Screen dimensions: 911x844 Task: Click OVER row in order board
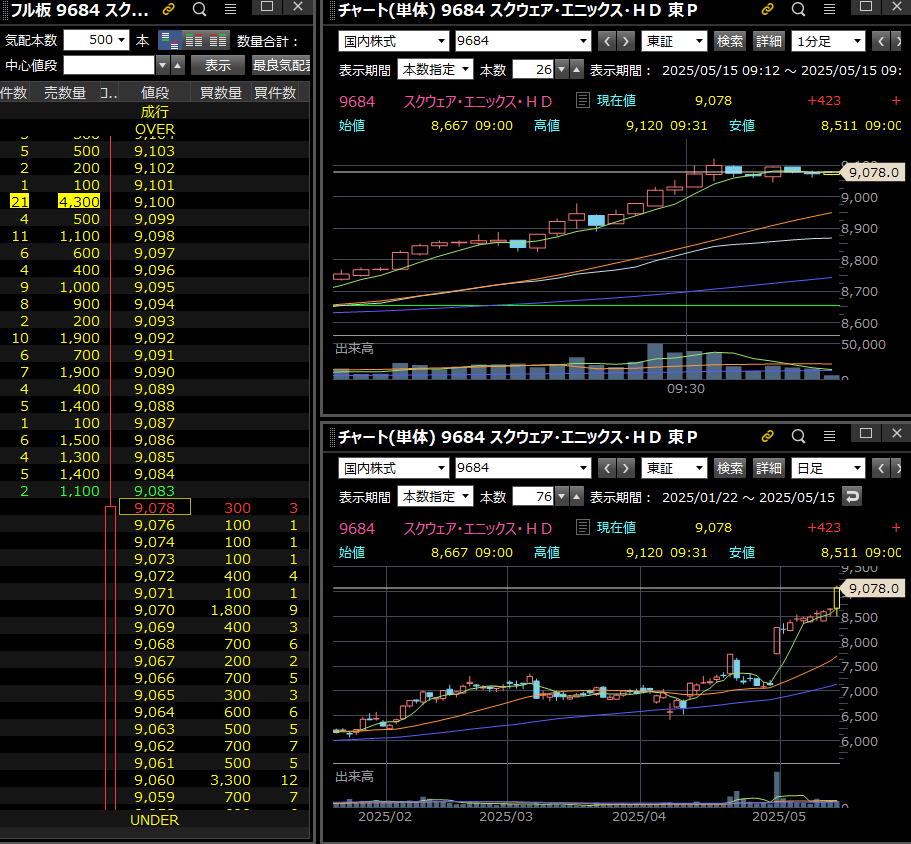[x=155, y=129]
